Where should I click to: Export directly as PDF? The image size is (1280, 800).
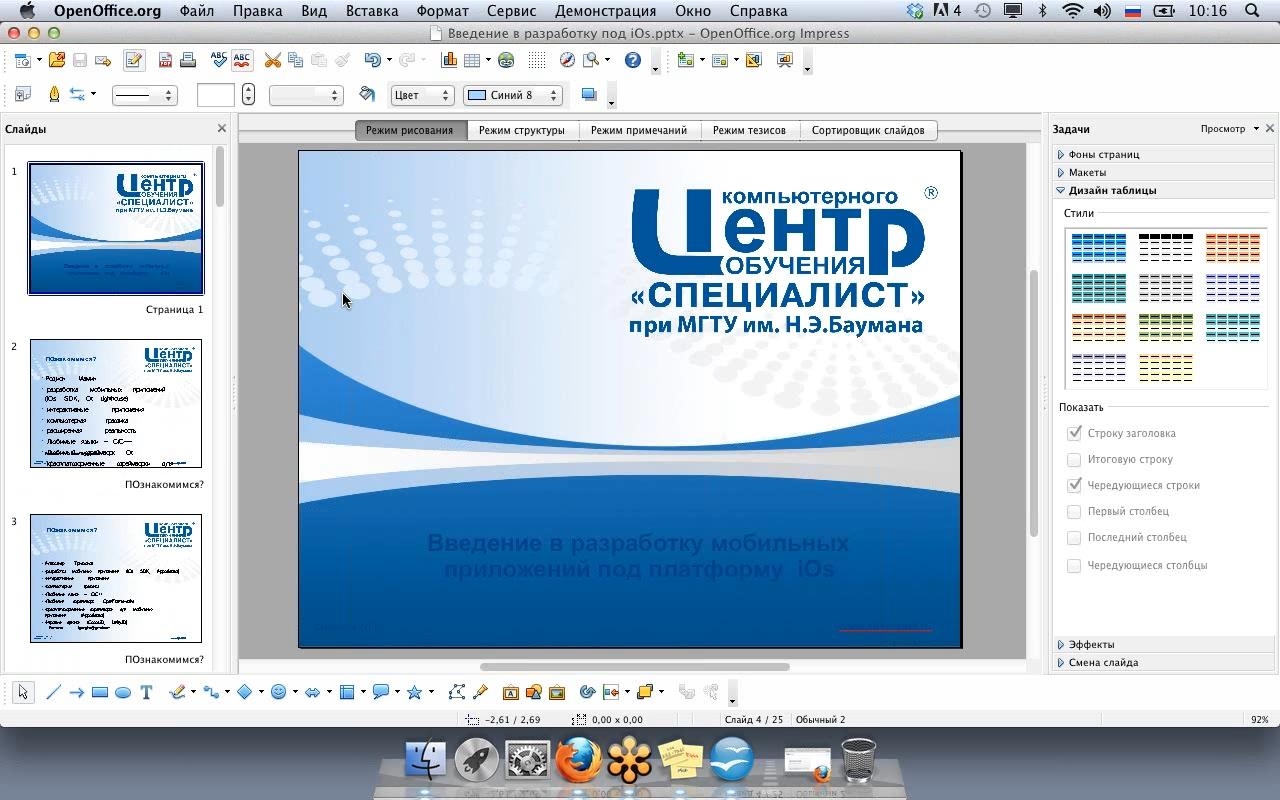pos(165,61)
